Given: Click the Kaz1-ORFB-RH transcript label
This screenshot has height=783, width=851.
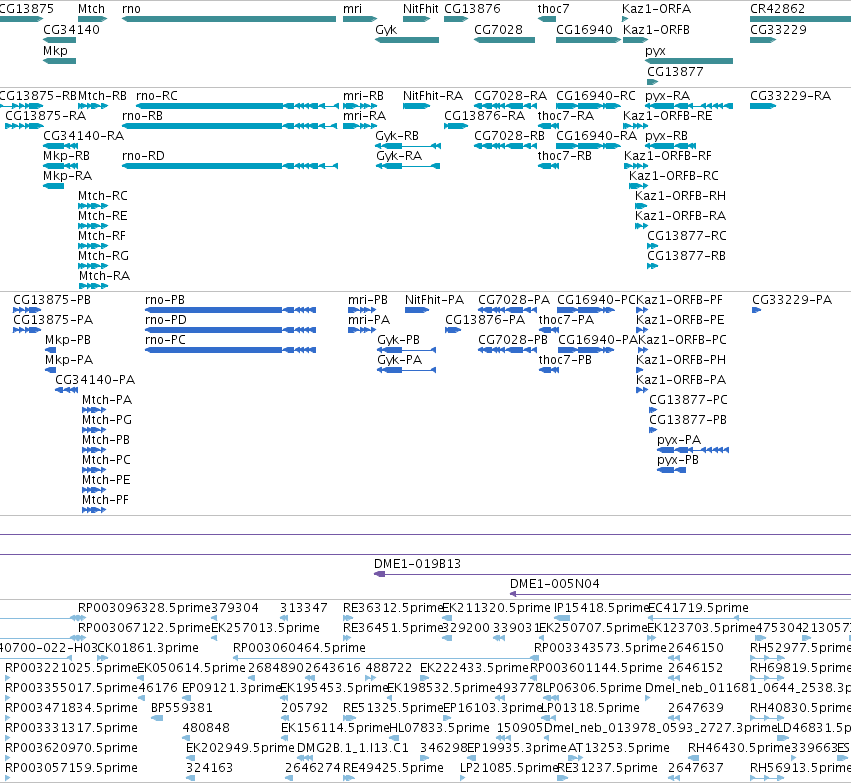Looking at the screenshot, I should (x=680, y=195).
